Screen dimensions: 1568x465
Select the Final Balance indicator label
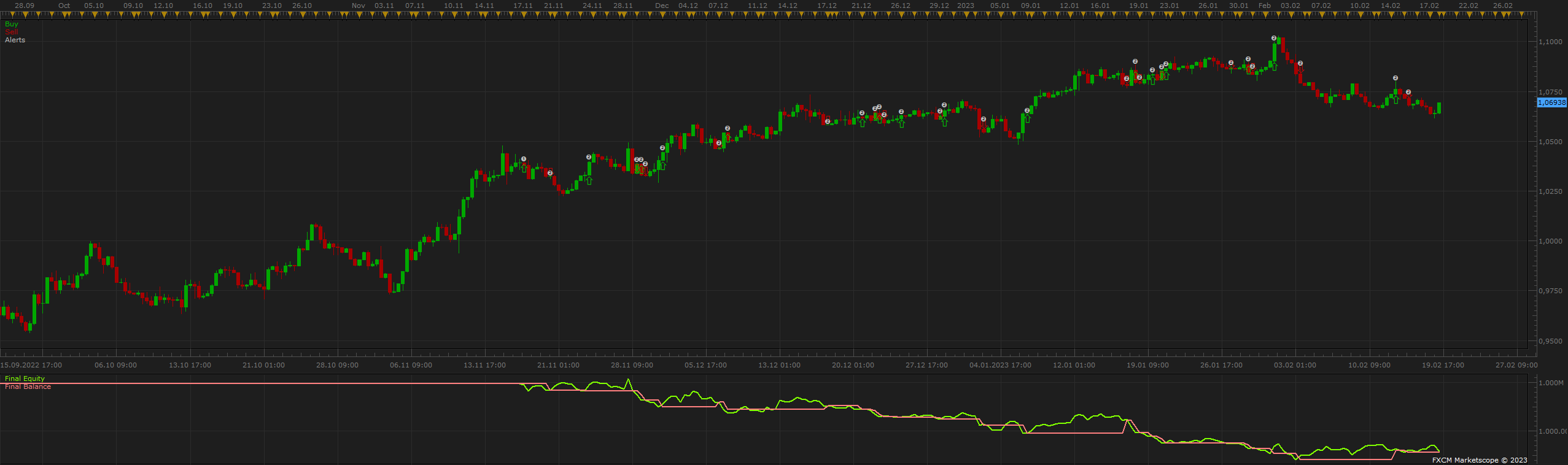28,386
